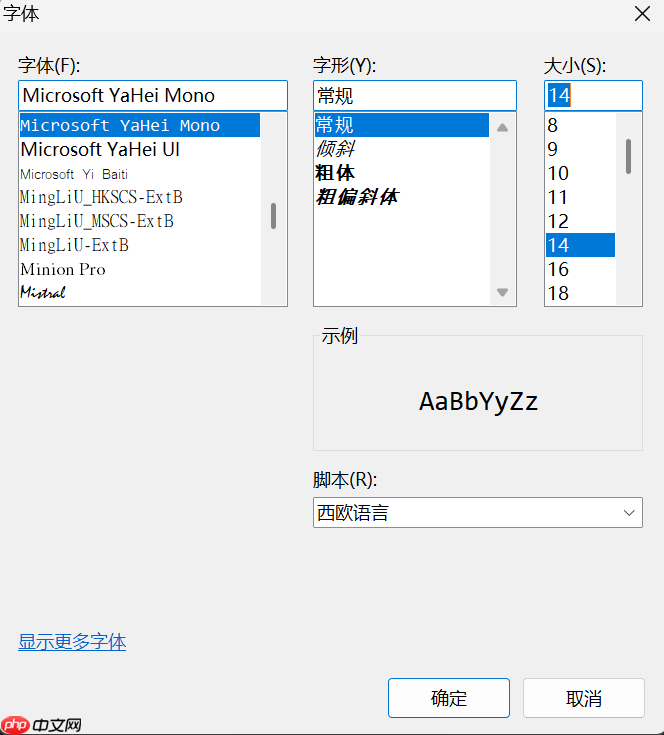Image resolution: width=664 pixels, height=735 pixels.
Task: Select 粗体 bold style
Action: tap(402, 173)
